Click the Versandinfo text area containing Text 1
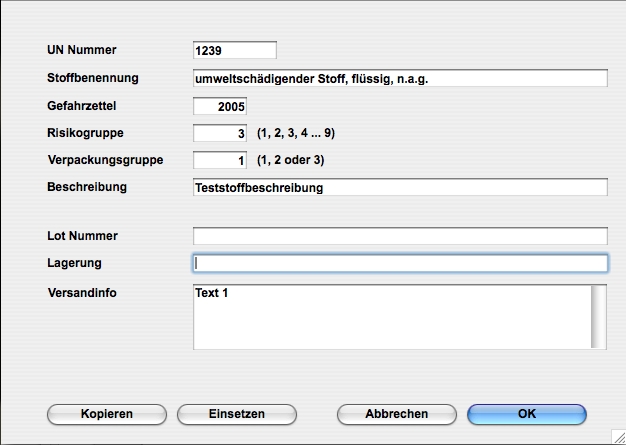The height and width of the screenshot is (445, 626). click(390, 317)
